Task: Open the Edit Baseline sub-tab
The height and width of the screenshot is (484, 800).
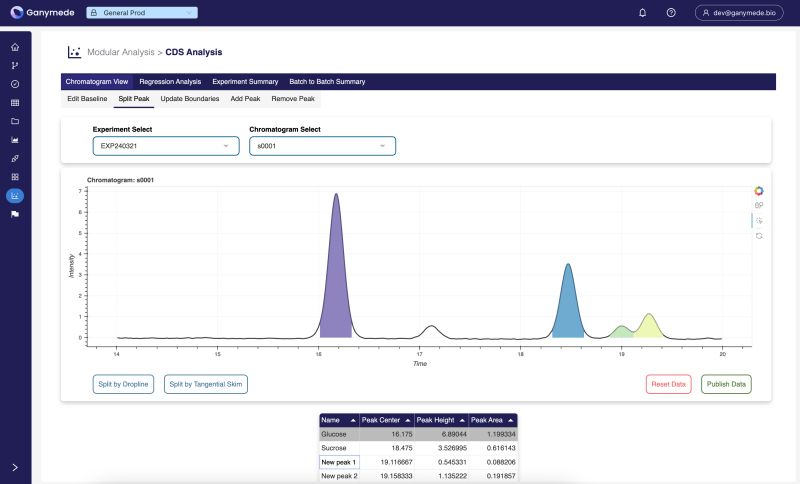Action: point(87,99)
